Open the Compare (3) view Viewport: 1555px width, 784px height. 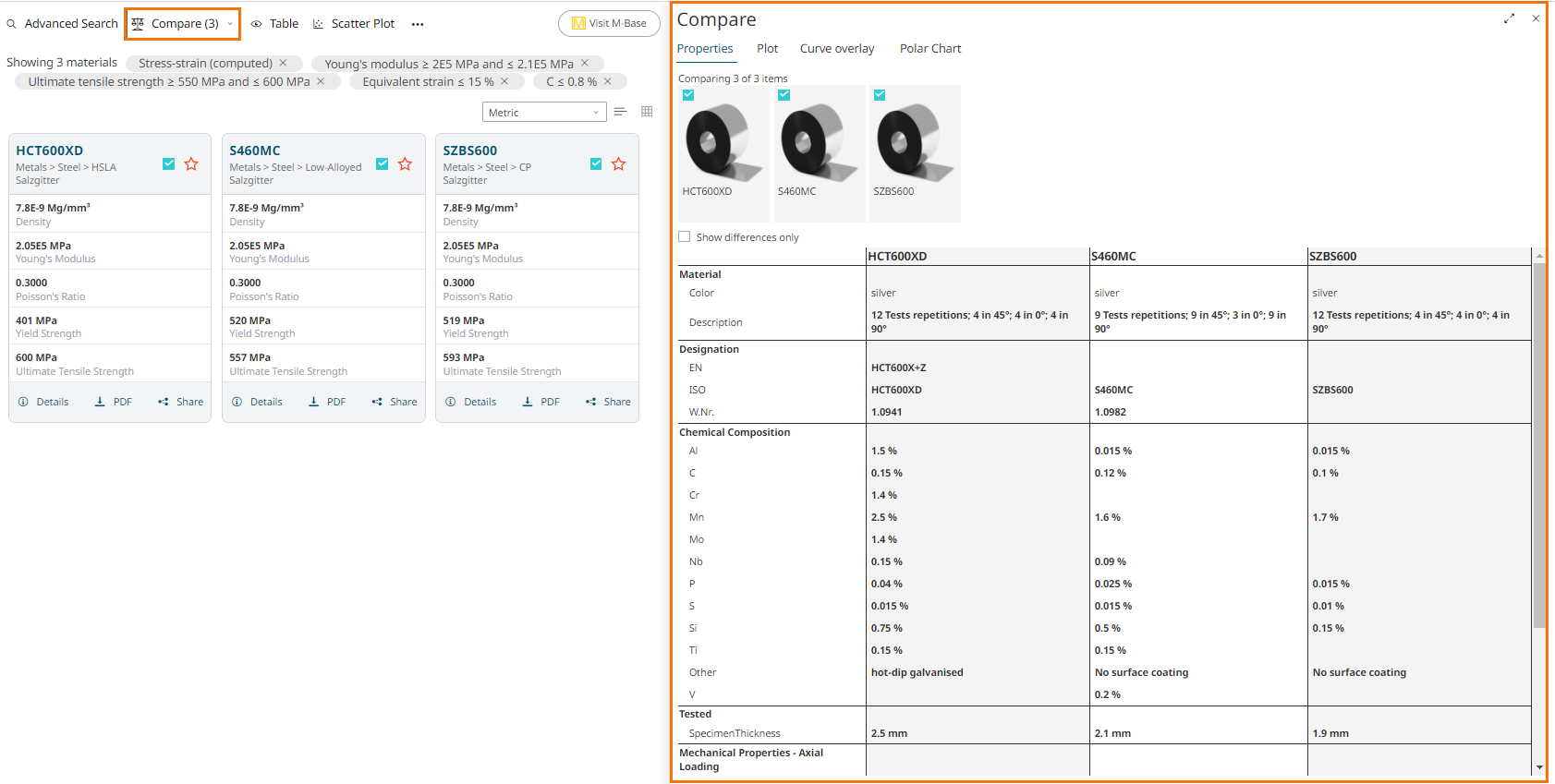176,24
